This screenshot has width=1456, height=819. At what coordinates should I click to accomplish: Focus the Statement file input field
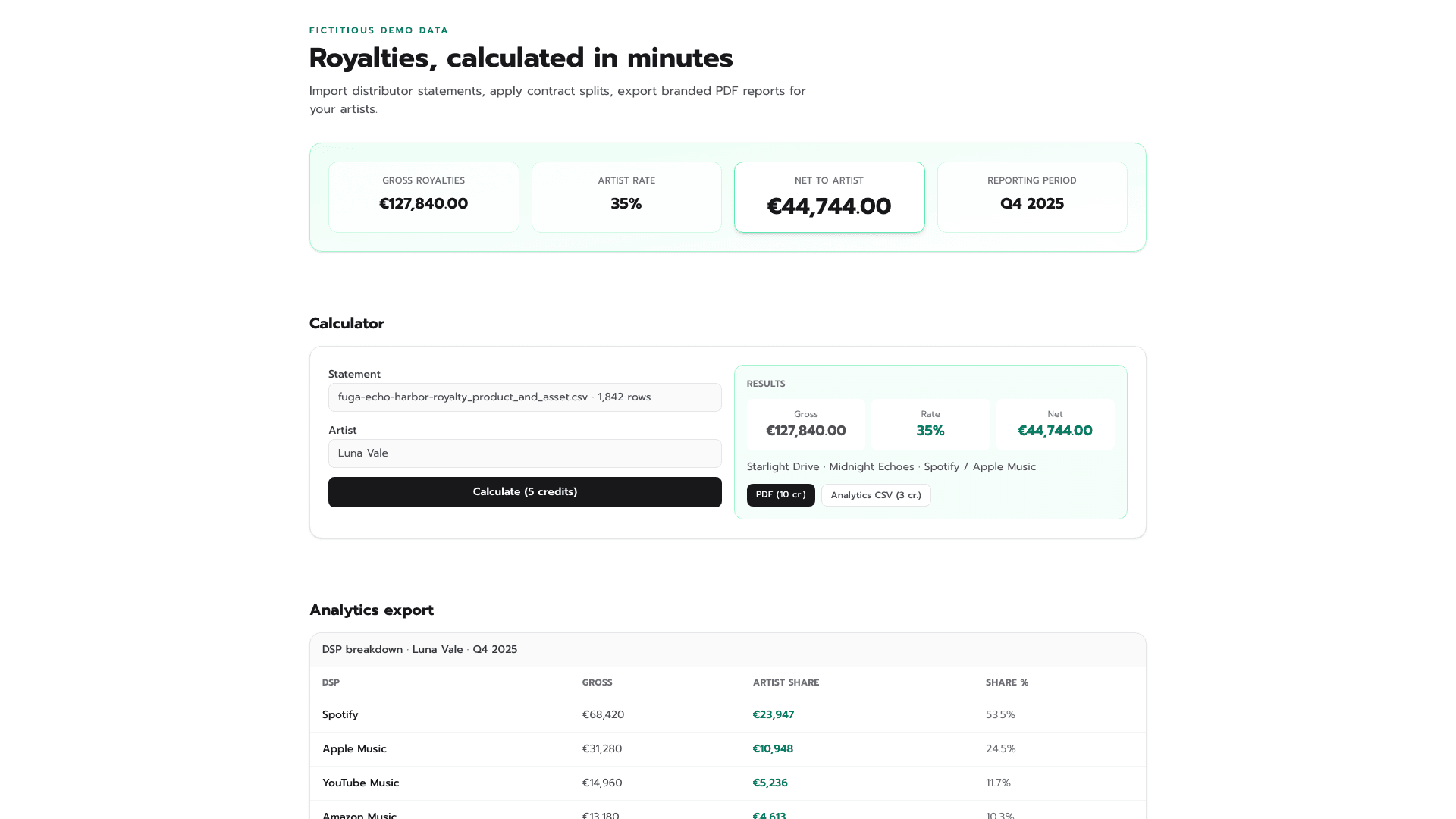coord(525,397)
